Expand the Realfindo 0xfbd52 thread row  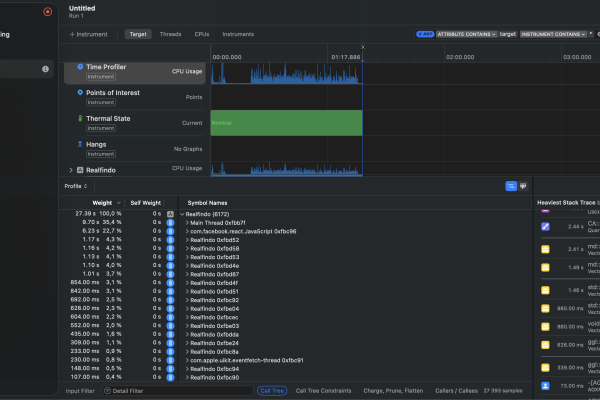[x=187, y=240]
